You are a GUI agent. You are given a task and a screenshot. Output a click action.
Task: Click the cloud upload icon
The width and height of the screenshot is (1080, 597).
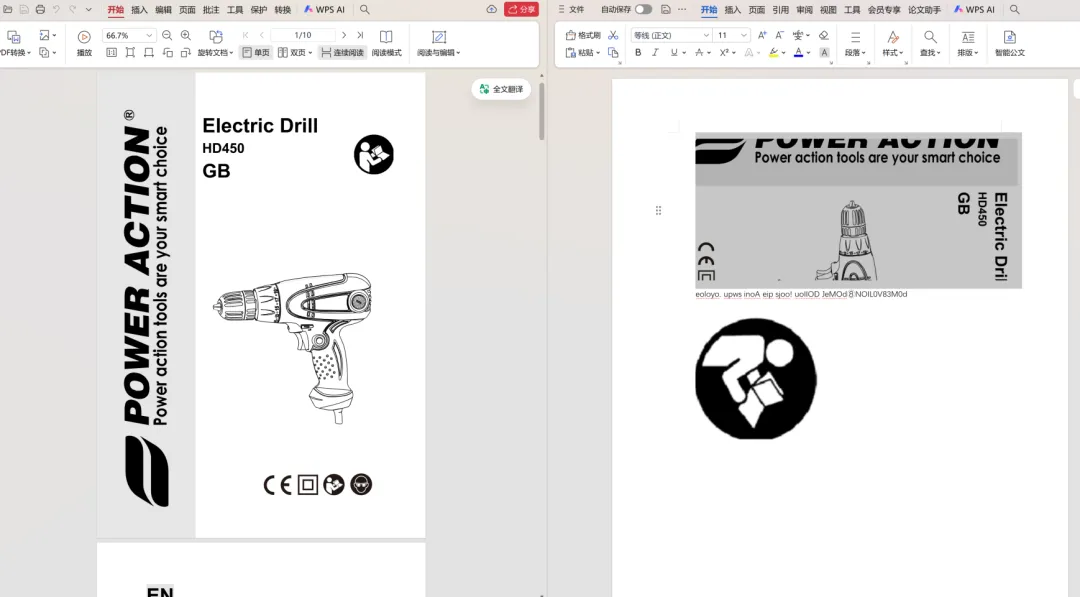(x=491, y=10)
